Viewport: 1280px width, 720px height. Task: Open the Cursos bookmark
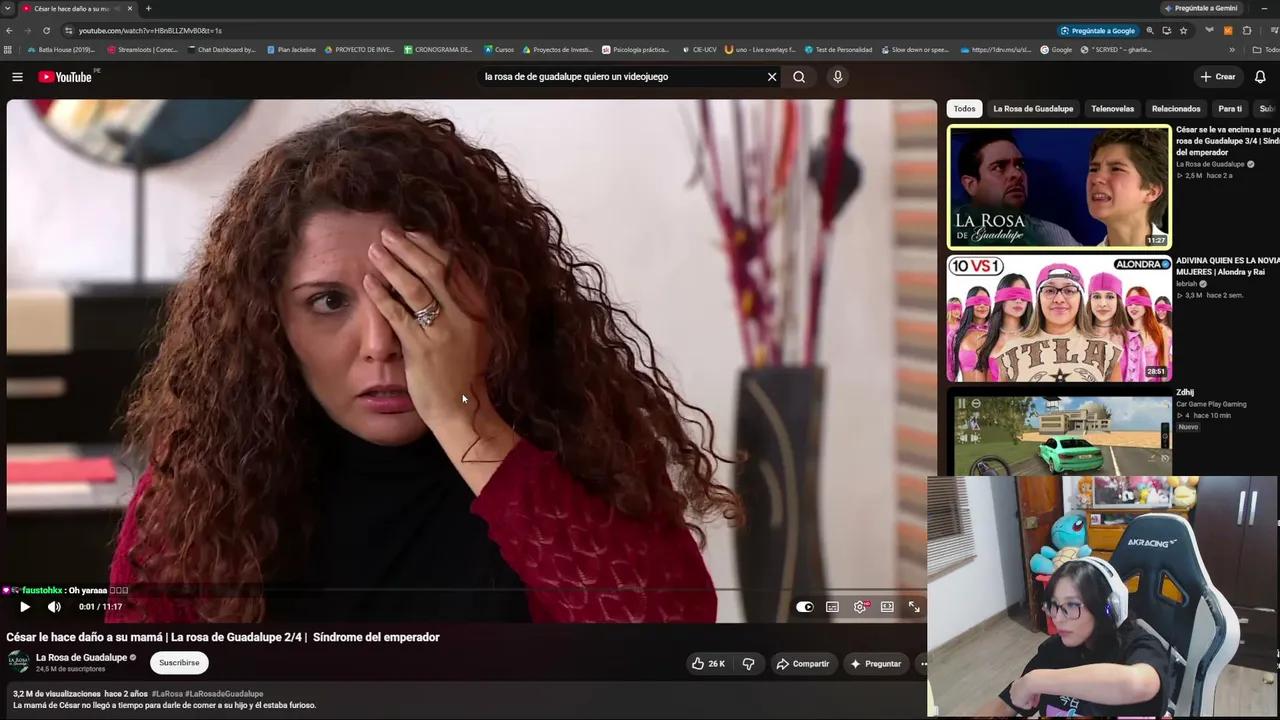tap(499, 50)
